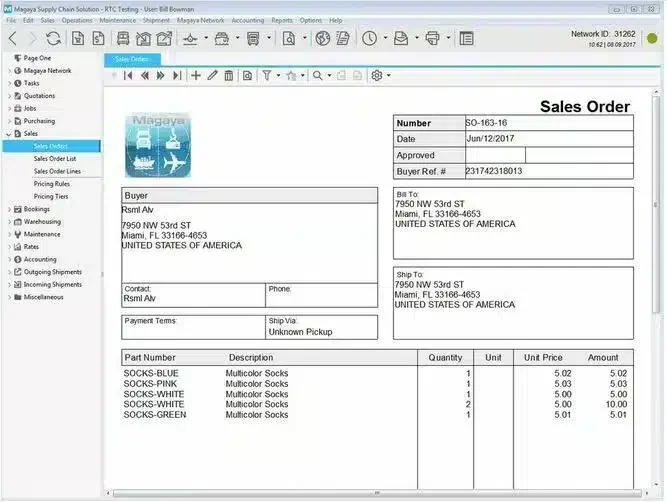Select Page One in the sidebar
The height and width of the screenshot is (502, 667).
[x=37, y=58]
